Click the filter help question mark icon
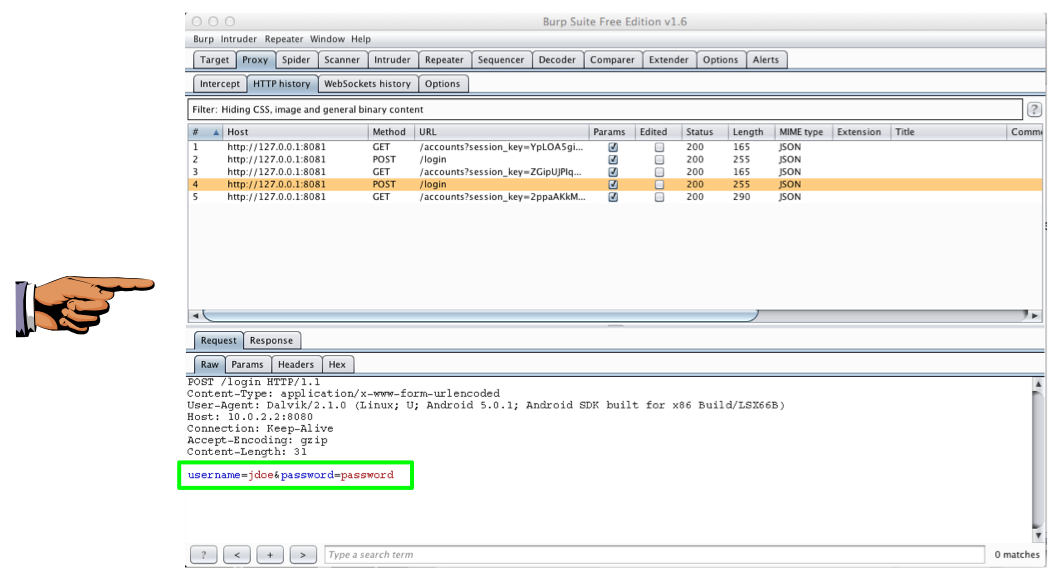Screen dimensions: 1056x579 pos(1034,110)
